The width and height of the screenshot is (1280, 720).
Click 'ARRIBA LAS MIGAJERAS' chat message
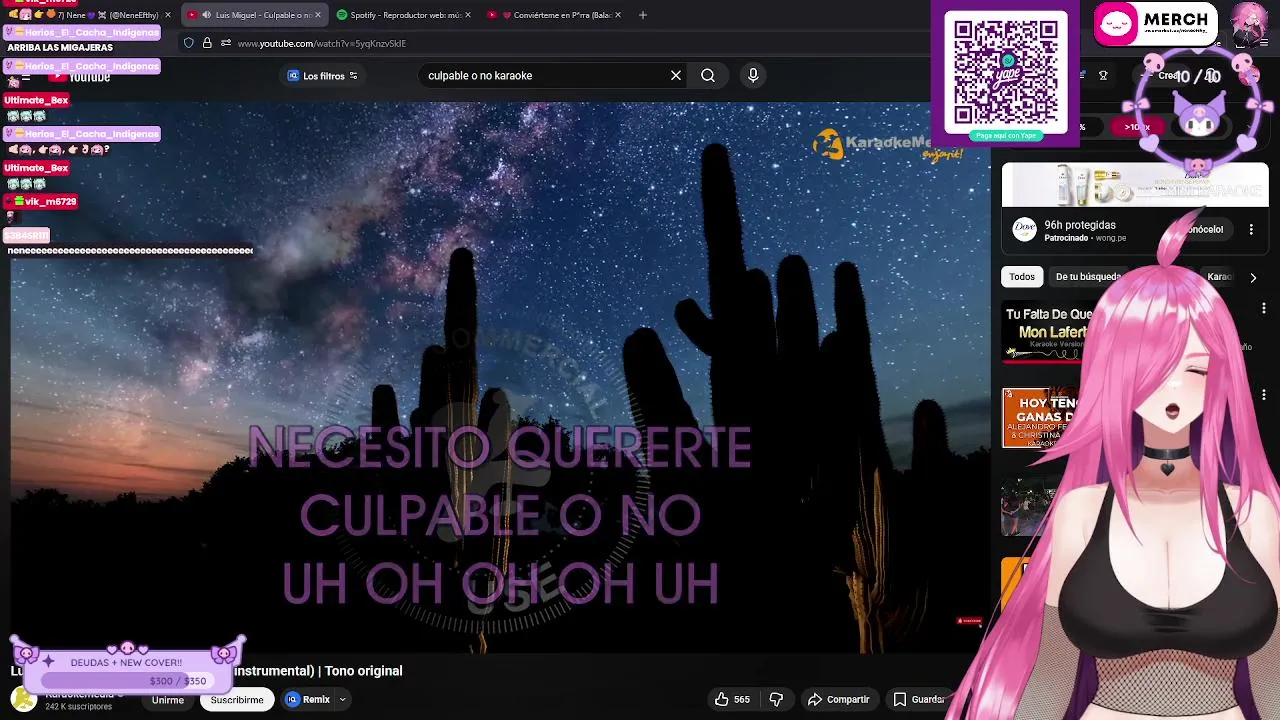click(x=60, y=47)
